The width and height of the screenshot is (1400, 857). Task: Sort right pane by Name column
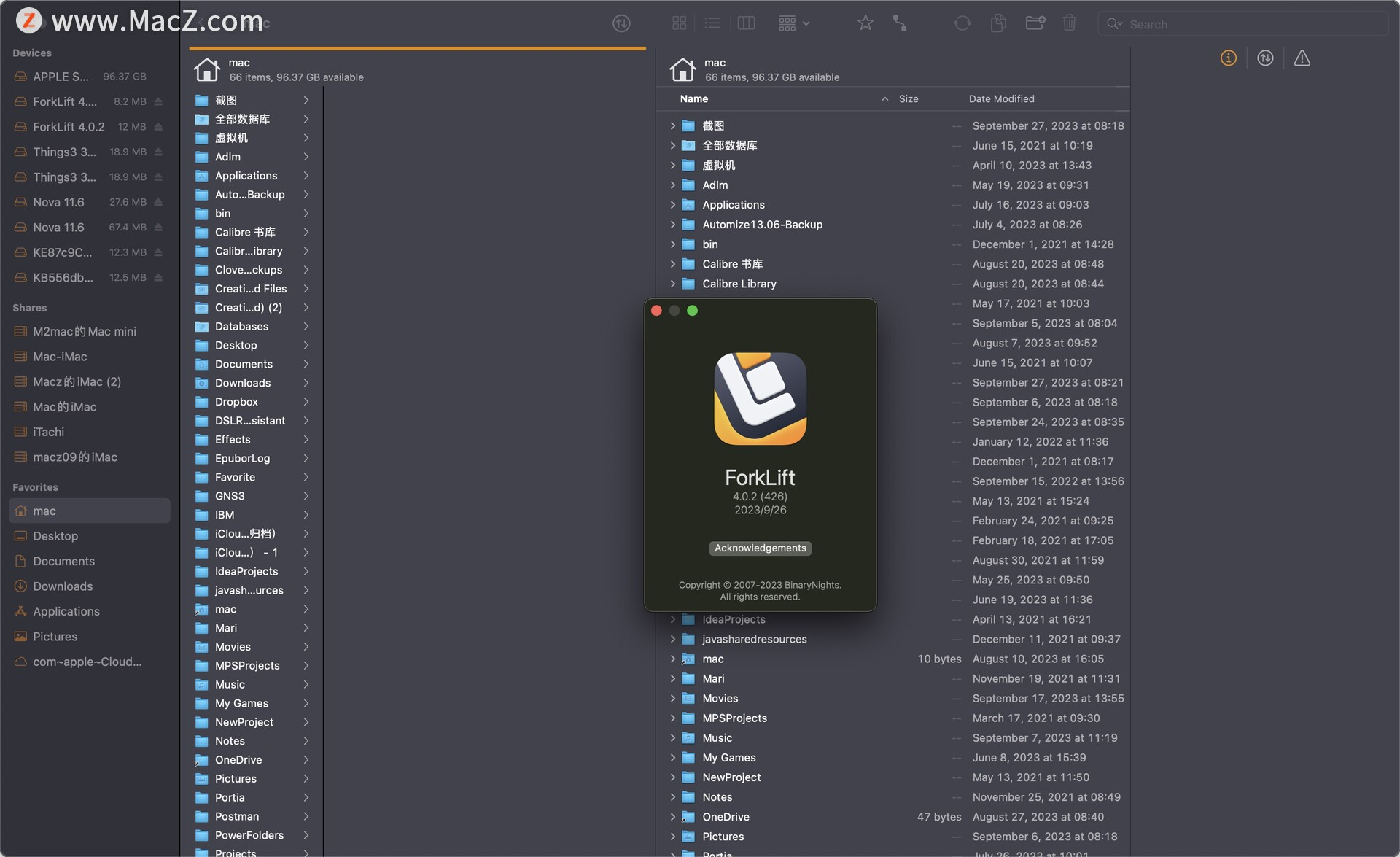[x=694, y=99]
